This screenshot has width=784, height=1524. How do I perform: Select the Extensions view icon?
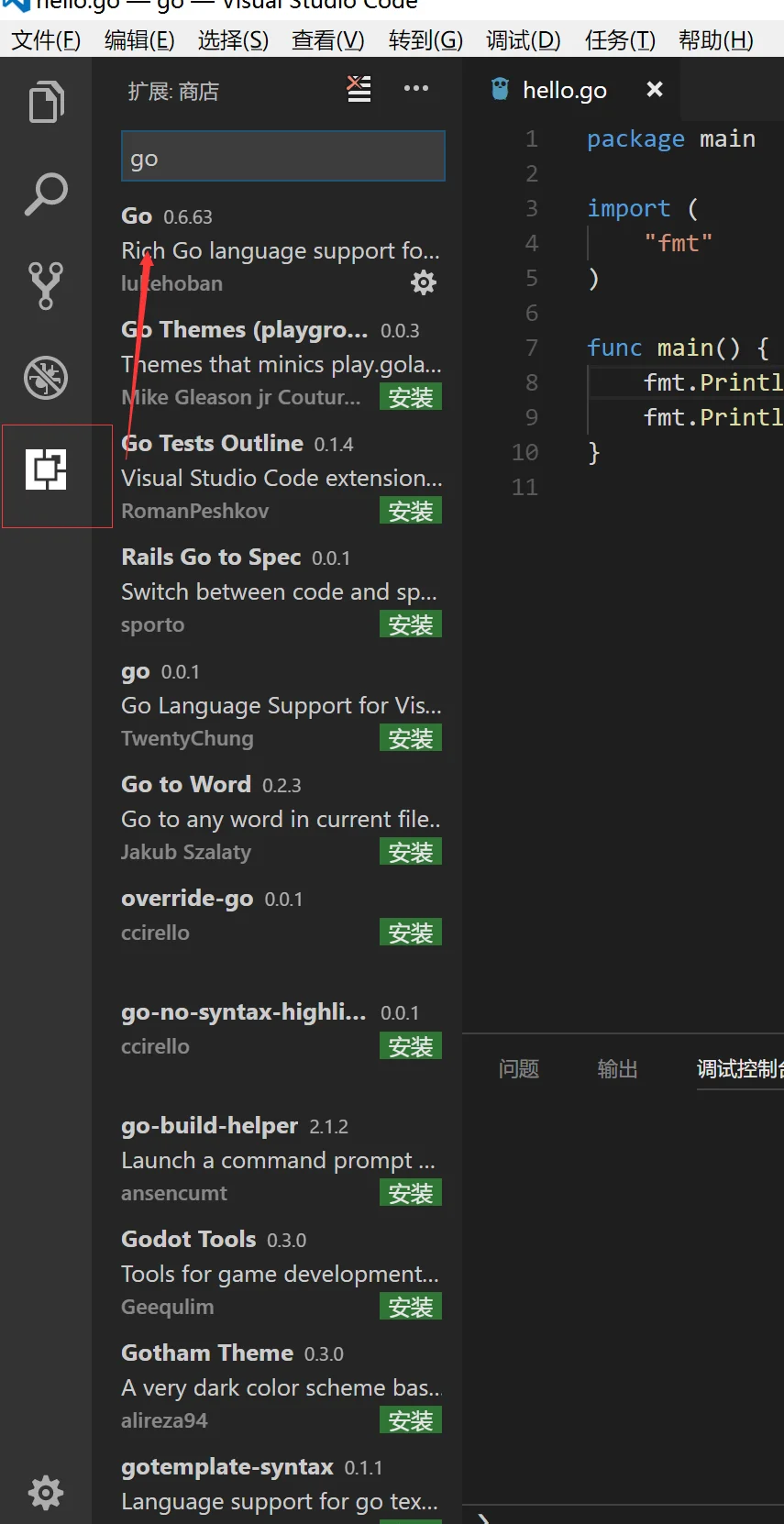tap(46, 469)
